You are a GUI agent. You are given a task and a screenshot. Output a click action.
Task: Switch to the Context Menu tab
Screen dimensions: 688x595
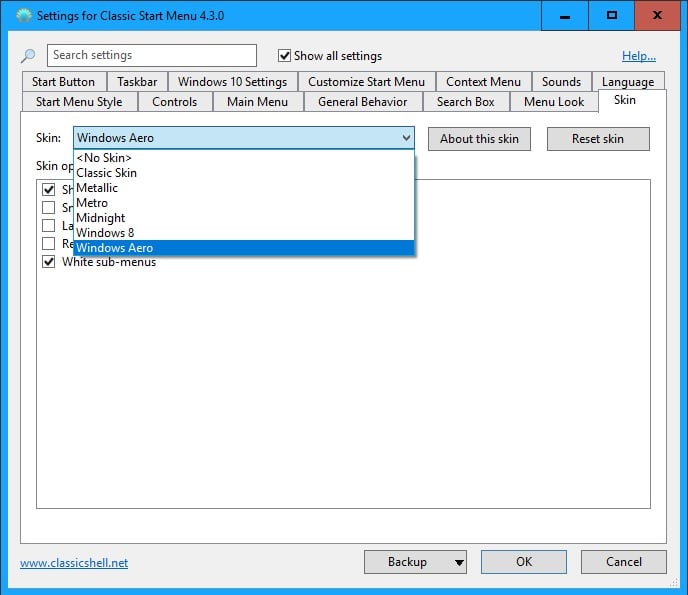(x=484, y=82)
